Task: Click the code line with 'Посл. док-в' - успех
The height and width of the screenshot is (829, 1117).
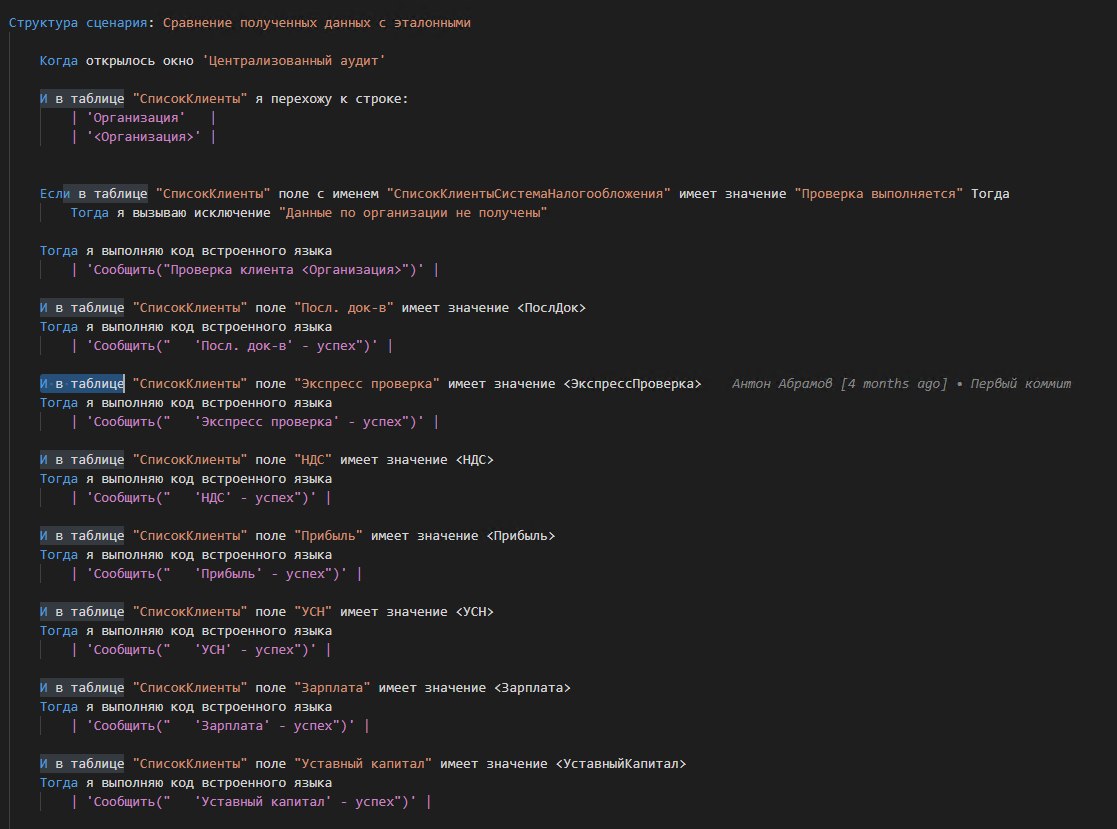Action: (232, 346)
